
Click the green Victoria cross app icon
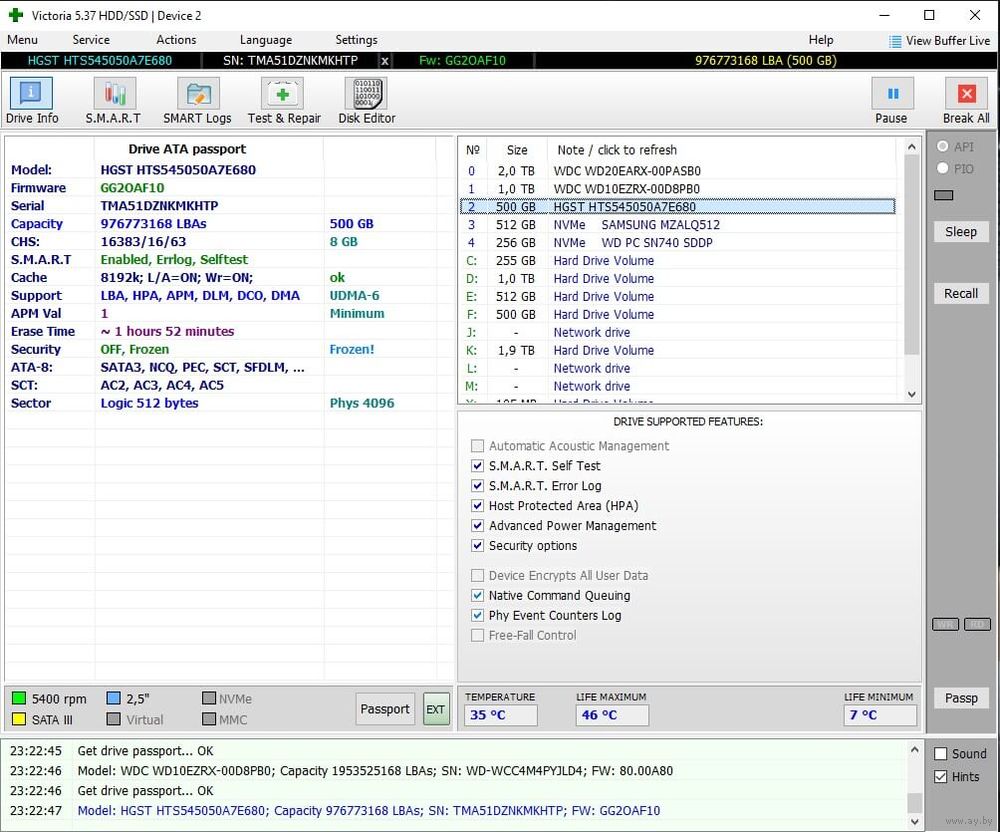click(x=16, y=15)
